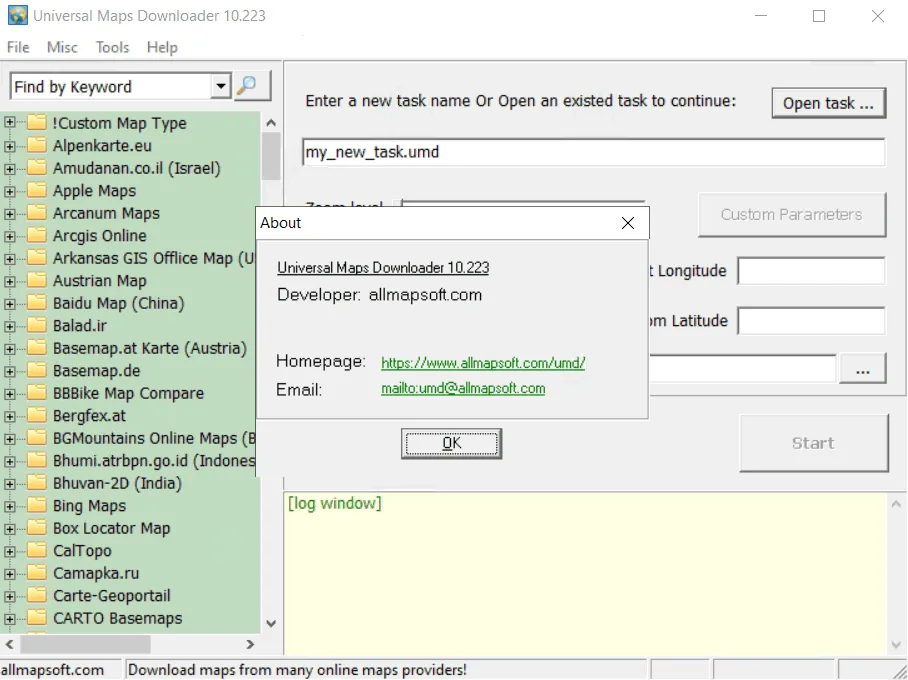Click the ... browse path button
Viewport: 908px width, 680px height.
(862, 368)
